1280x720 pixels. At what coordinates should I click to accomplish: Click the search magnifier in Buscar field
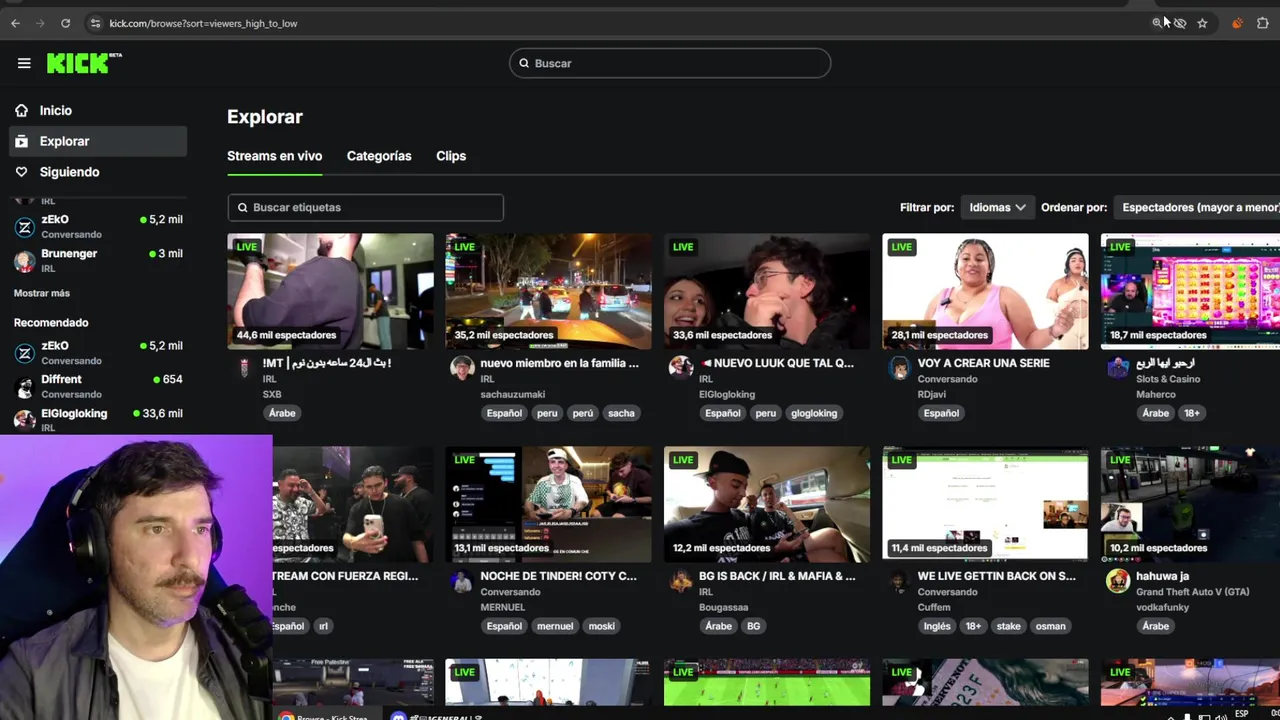(x=524, y=63)
